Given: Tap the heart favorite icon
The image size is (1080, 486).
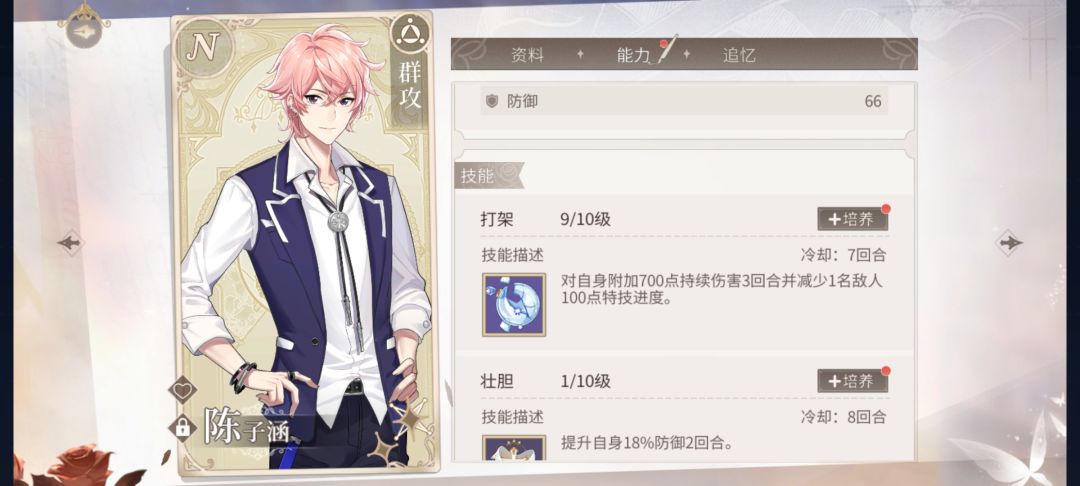Looking at the screenshot, I should (183, 390).
